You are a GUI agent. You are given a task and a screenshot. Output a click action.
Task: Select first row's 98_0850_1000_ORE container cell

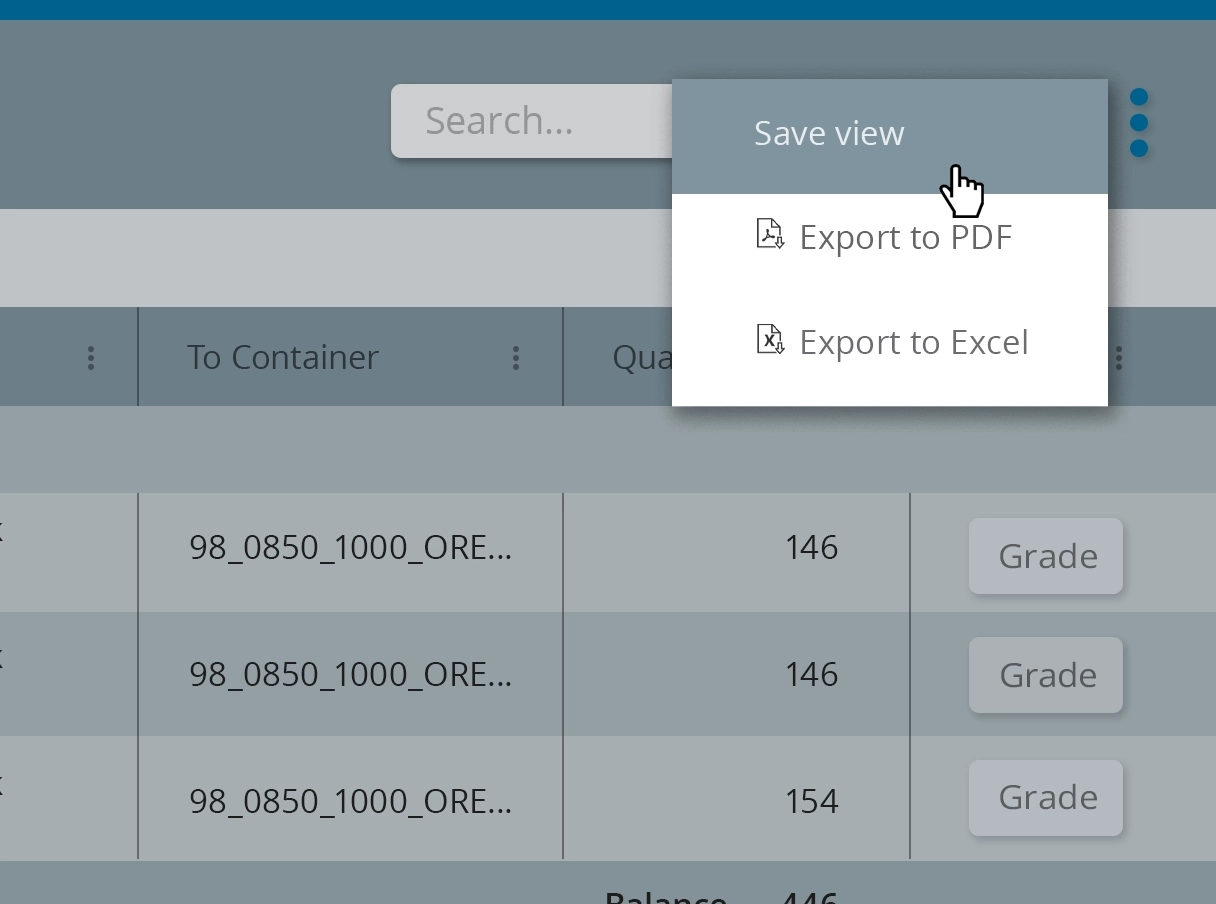point(350,548)
